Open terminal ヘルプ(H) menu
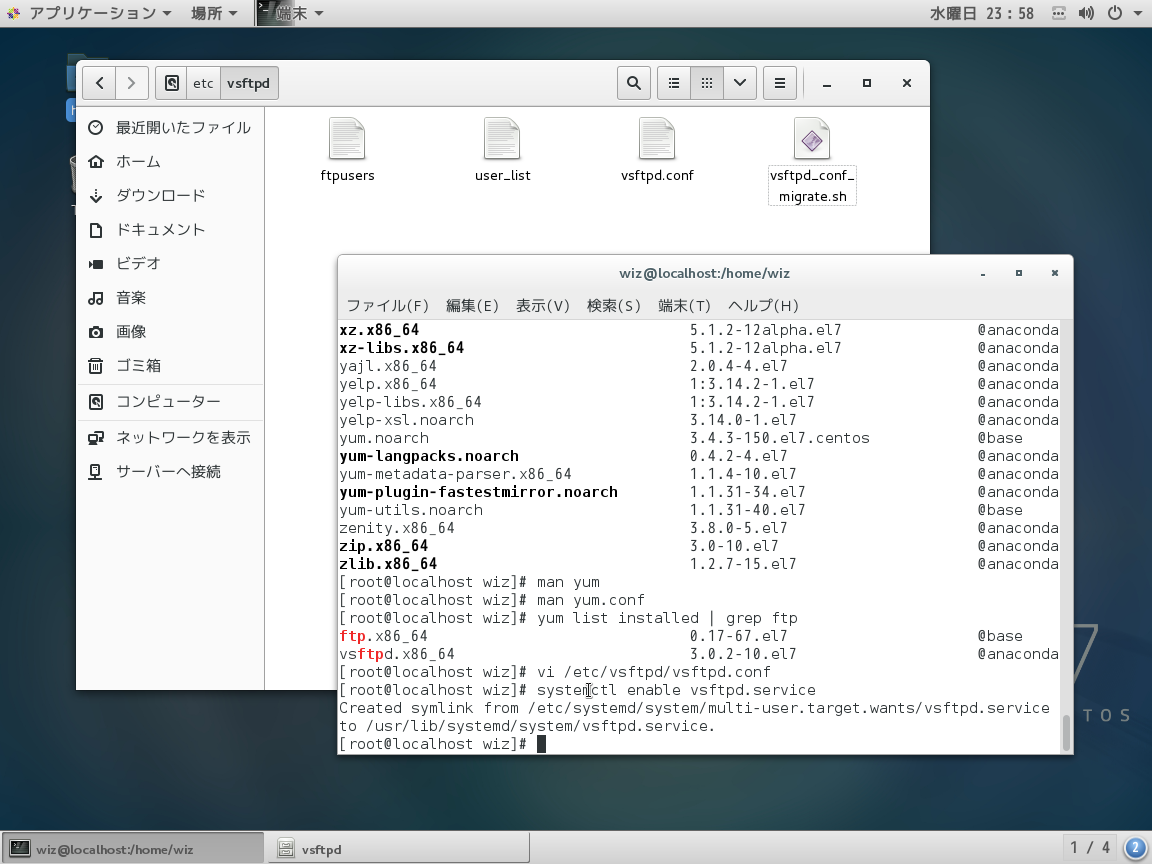The height and width of the screenshot is (864, 1152). [x=763, y=306]
